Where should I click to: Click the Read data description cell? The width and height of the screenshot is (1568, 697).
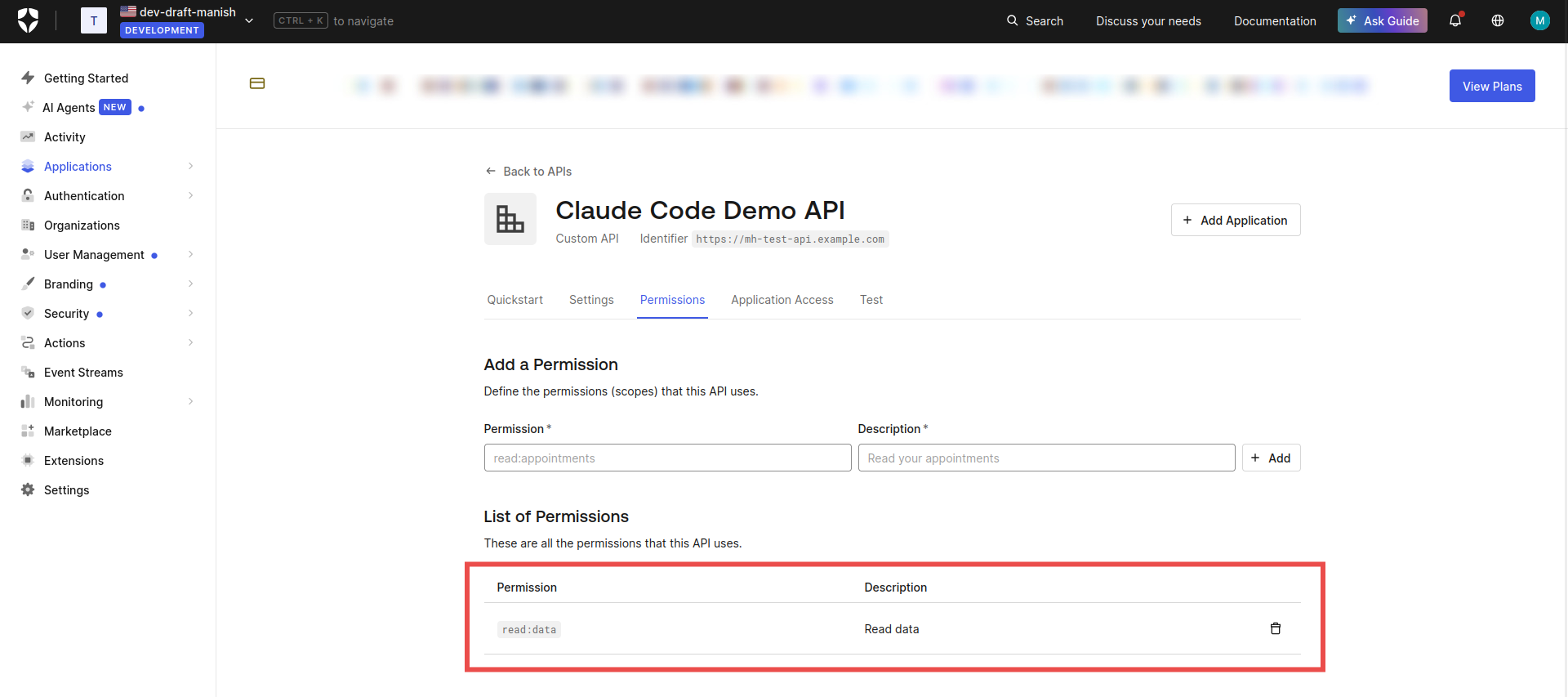tap(892, 628)
